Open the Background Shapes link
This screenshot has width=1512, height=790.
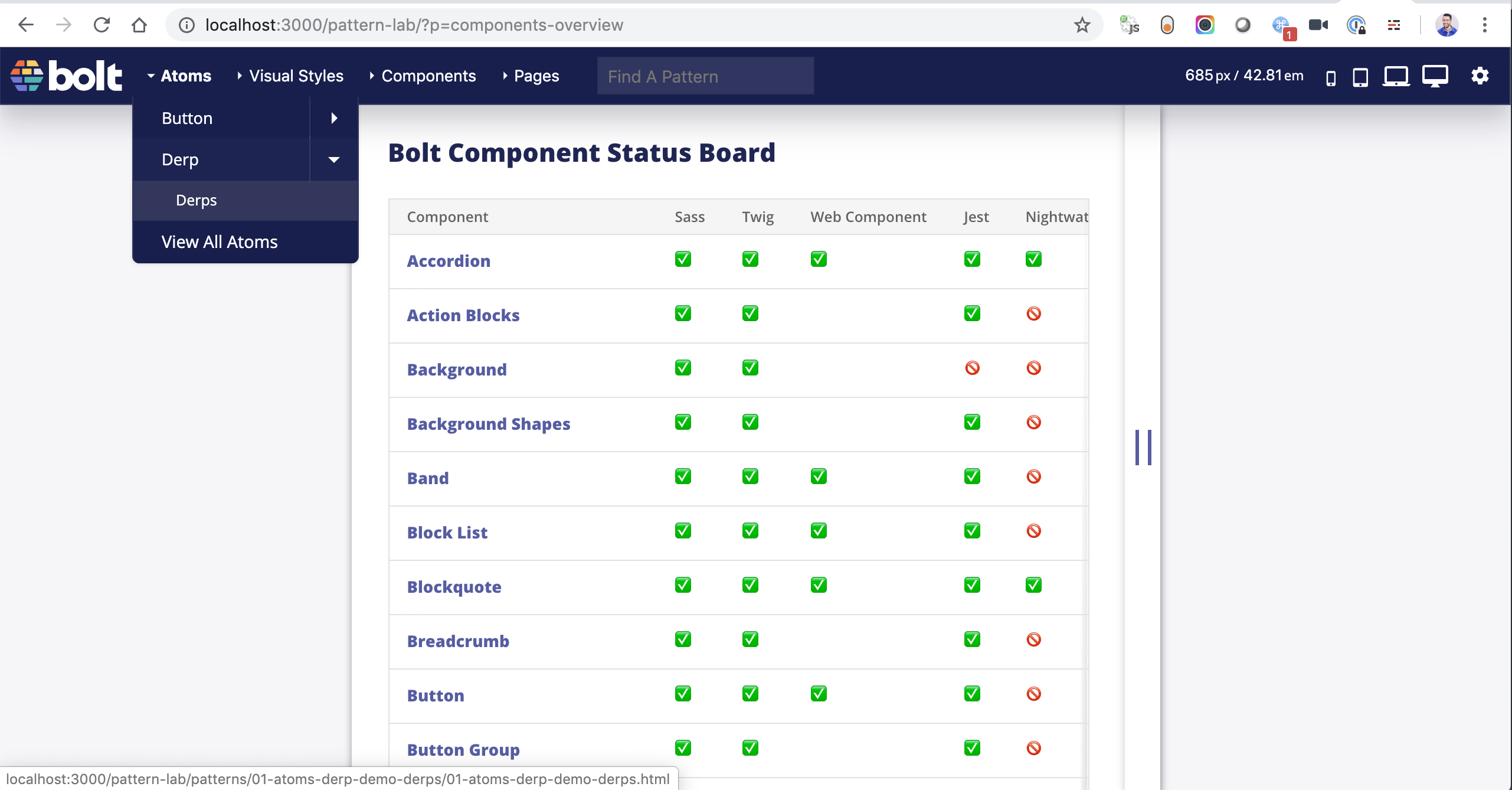(488, 424)
